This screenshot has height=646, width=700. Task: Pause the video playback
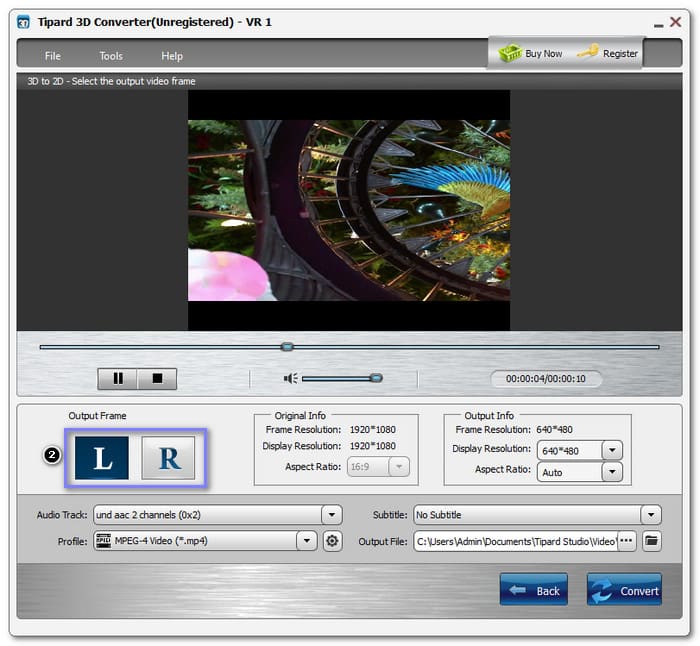(x=118, y=379)
